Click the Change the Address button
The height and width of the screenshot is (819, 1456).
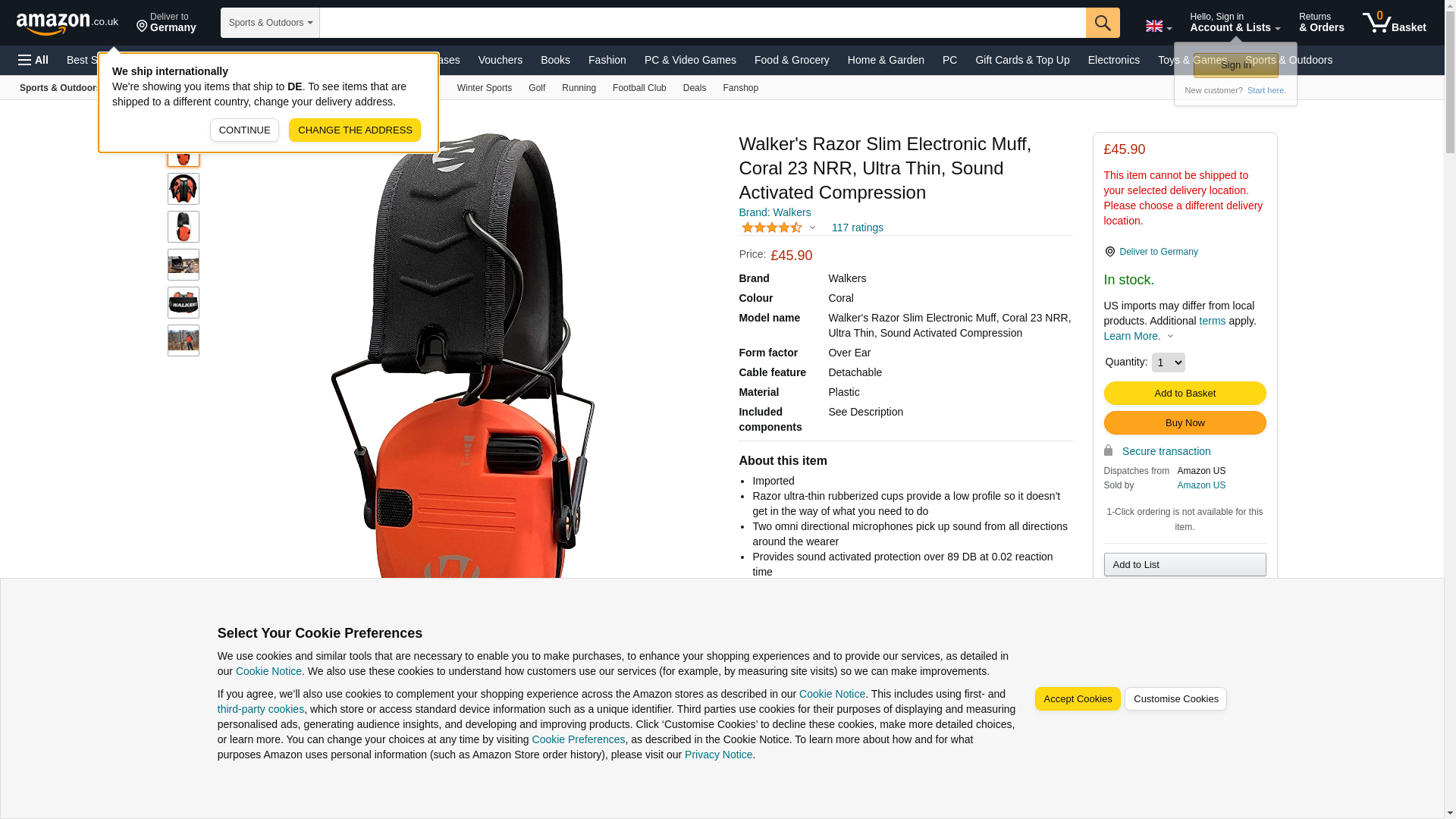(355, 130)
